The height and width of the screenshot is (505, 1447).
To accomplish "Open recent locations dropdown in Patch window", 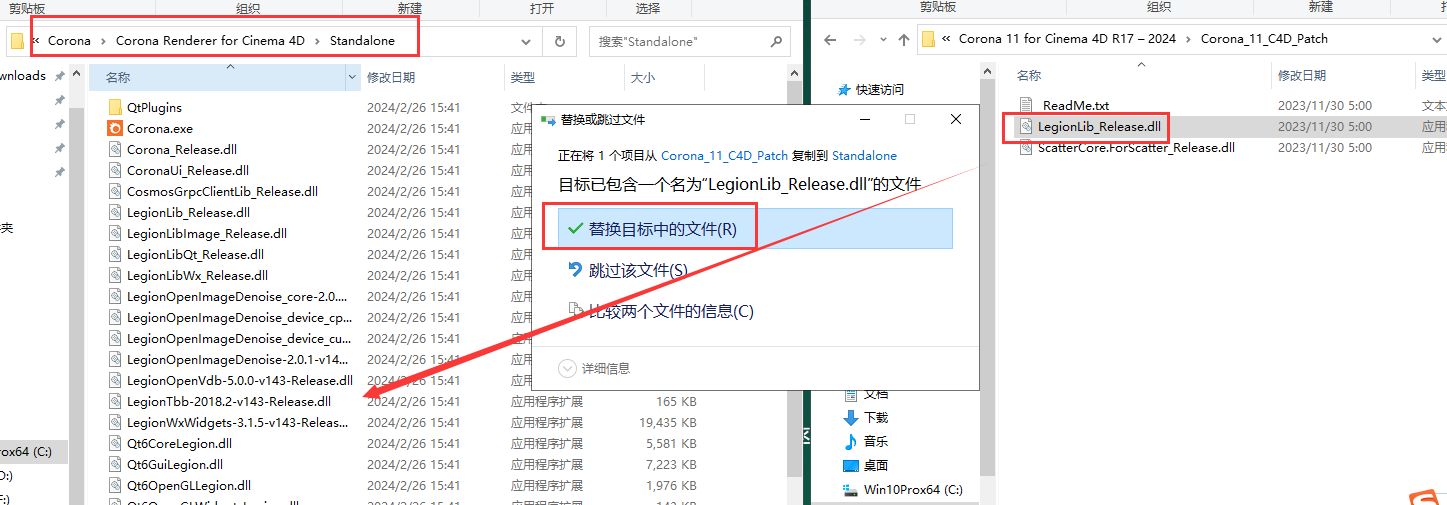I will [883, 40].
